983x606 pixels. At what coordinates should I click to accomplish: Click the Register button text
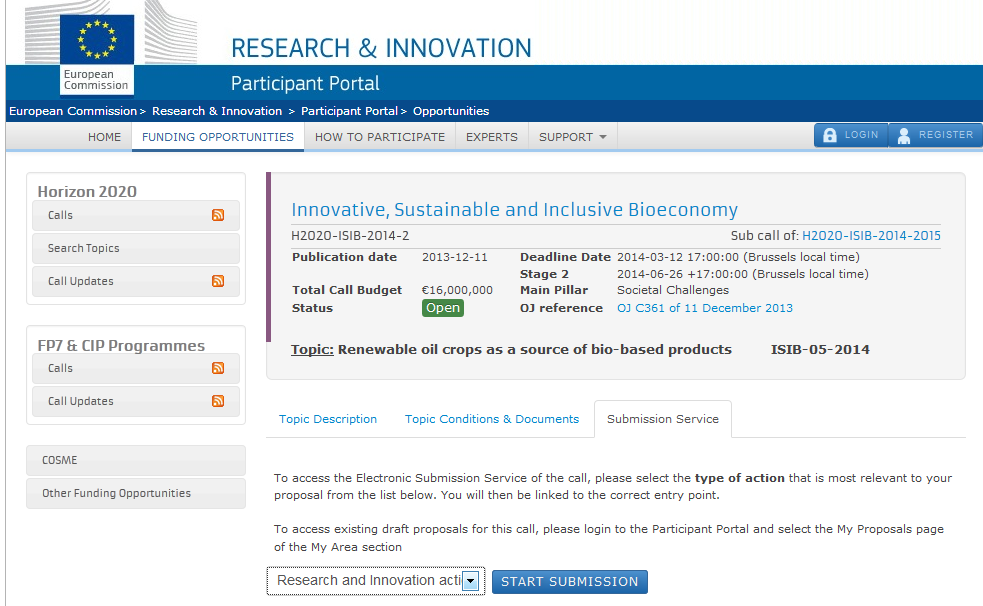[946, 135]
